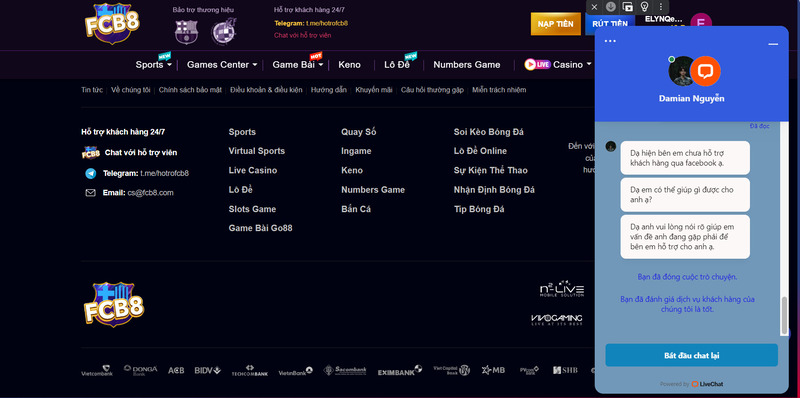Click Bắt đầu chat lại button

691,355
